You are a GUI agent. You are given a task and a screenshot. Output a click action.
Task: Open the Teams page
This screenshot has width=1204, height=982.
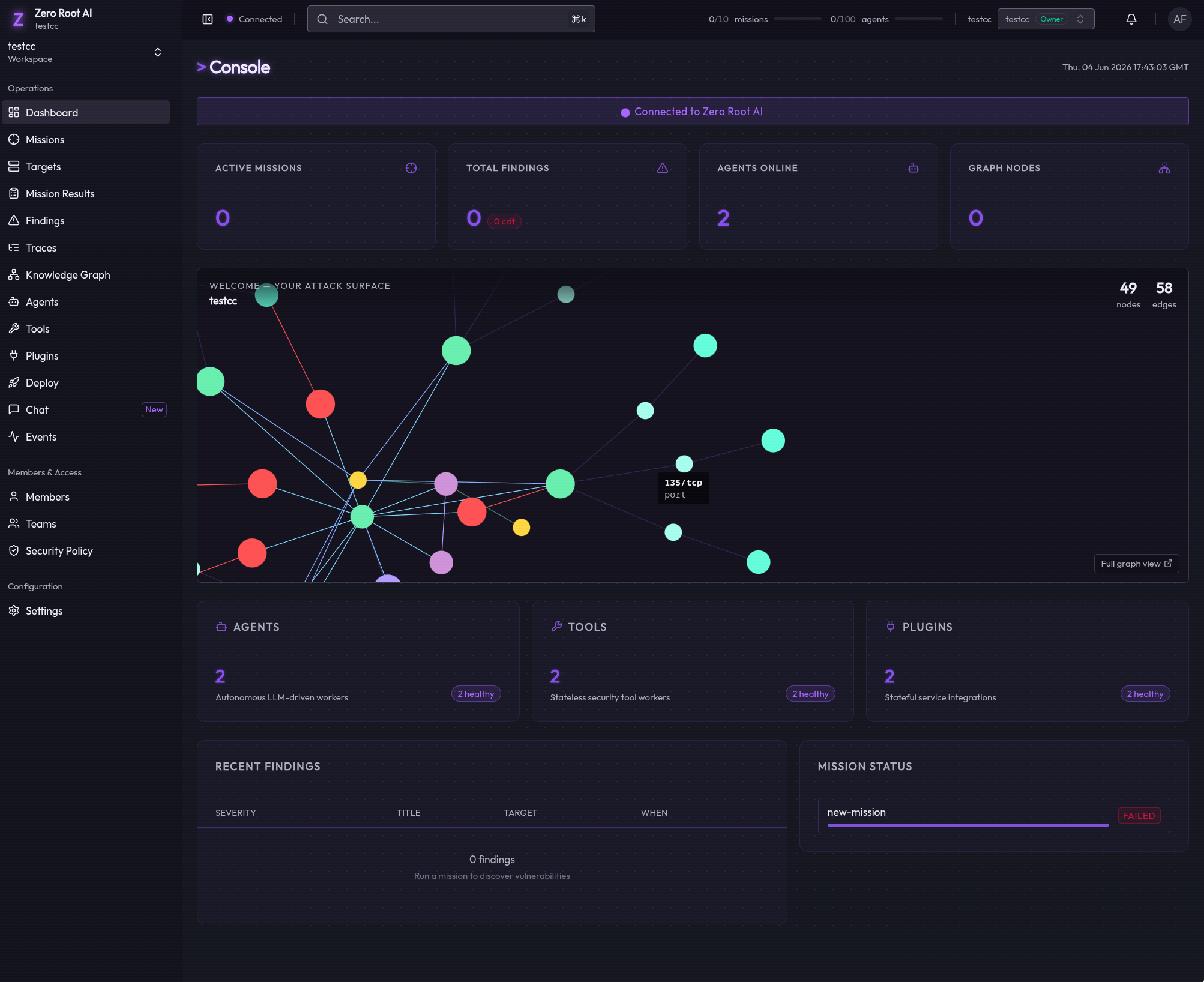coord(86,523)
